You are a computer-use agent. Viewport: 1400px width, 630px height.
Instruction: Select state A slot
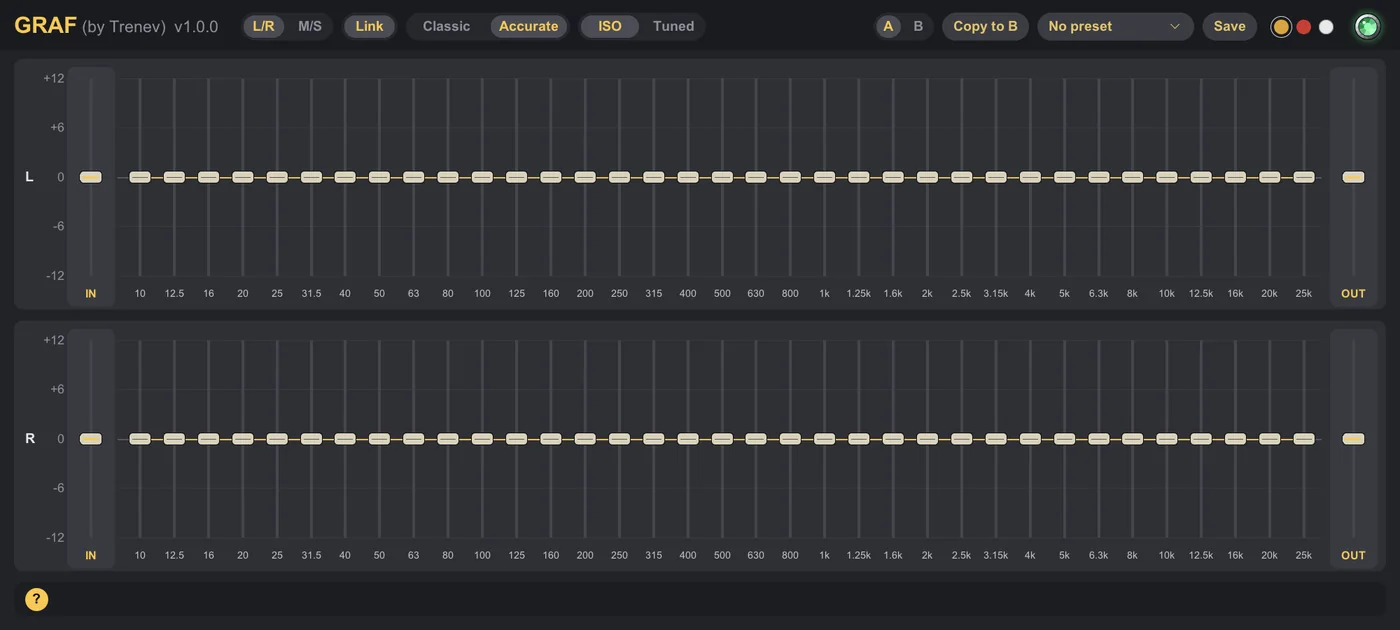point(888,27)
